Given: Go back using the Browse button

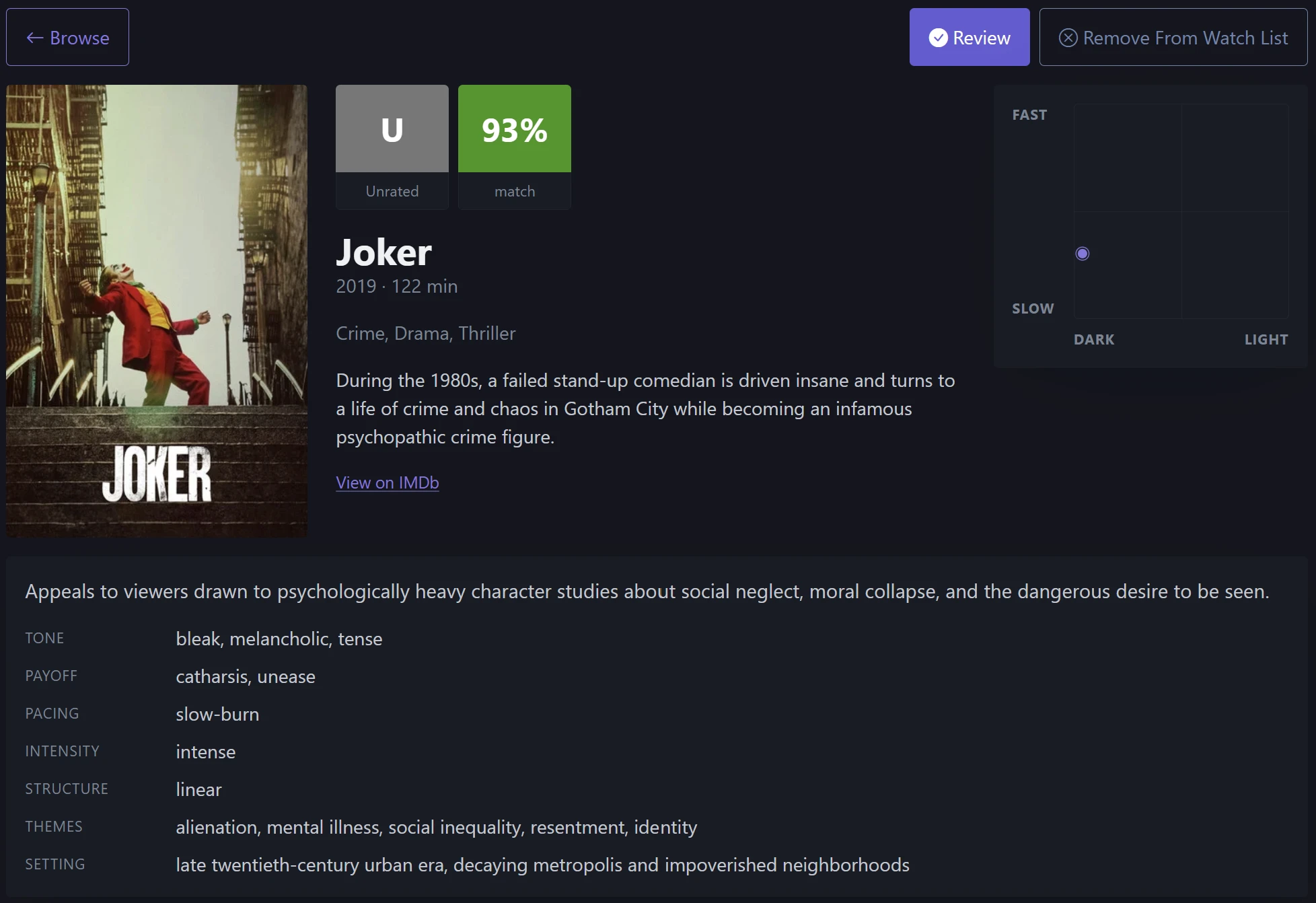Looking at the screenshot, I should [x=67, y=37].
